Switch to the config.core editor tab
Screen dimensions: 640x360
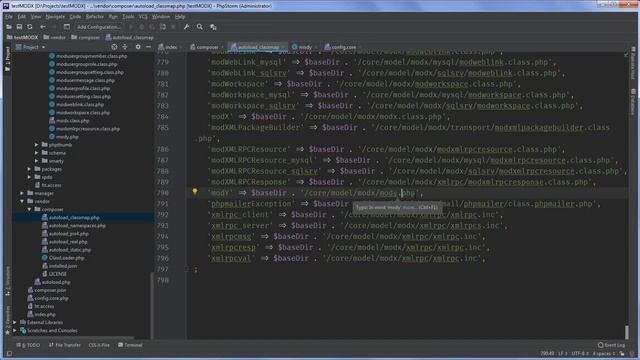[343, 47]
